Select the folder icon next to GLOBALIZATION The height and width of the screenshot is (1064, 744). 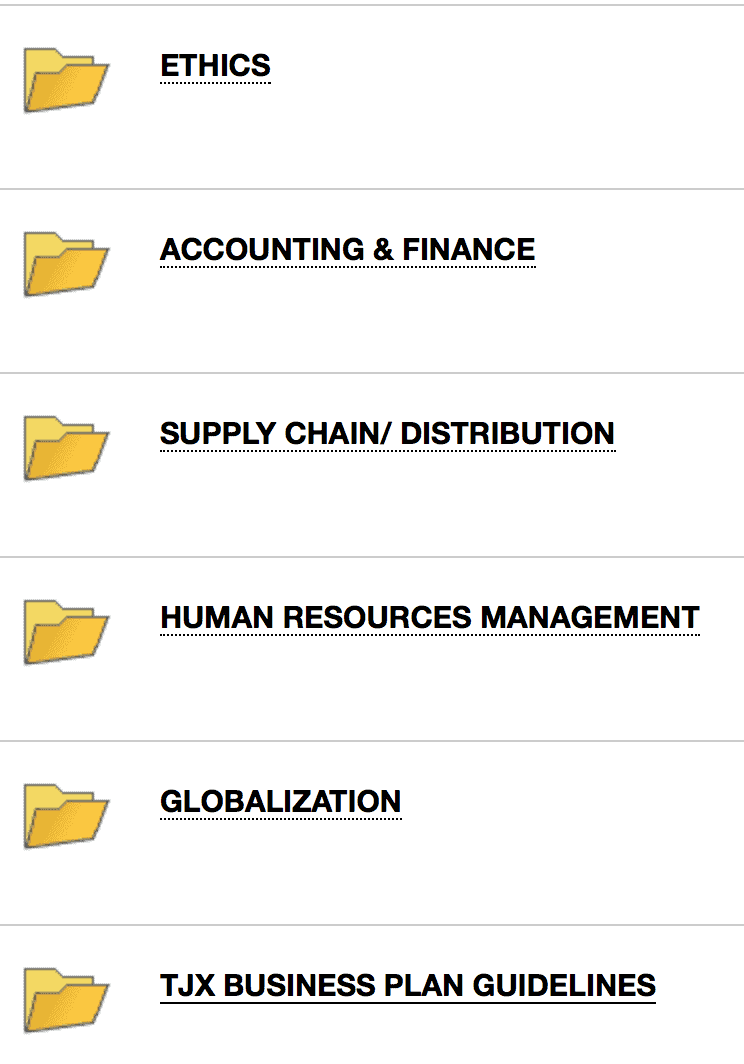(x=65, y=817)
